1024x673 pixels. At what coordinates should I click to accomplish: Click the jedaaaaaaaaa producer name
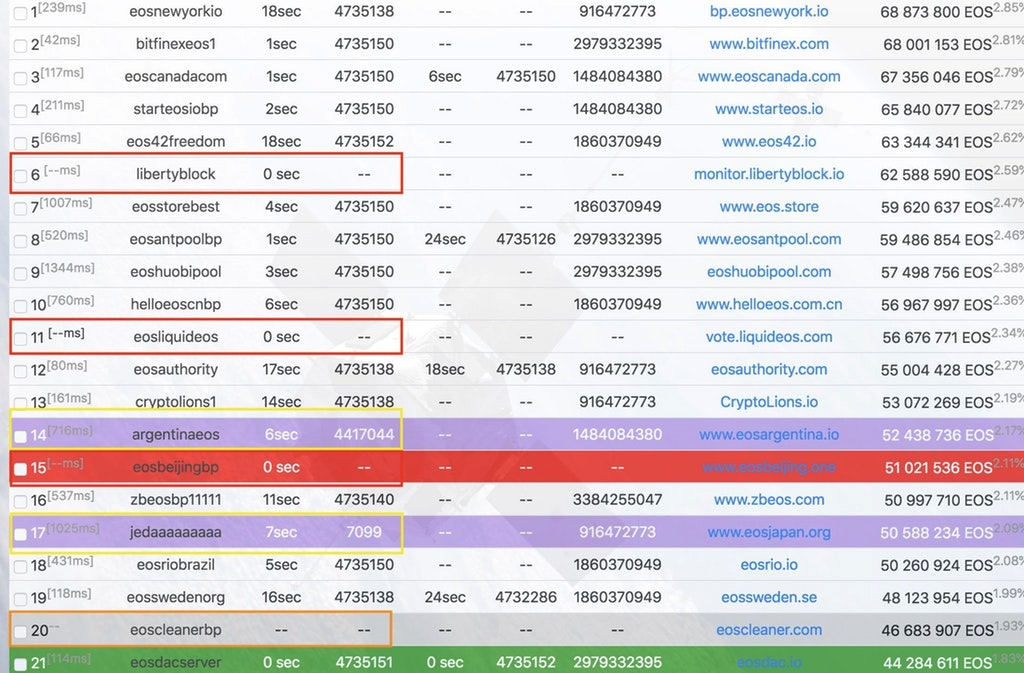(x=176, y=533)
